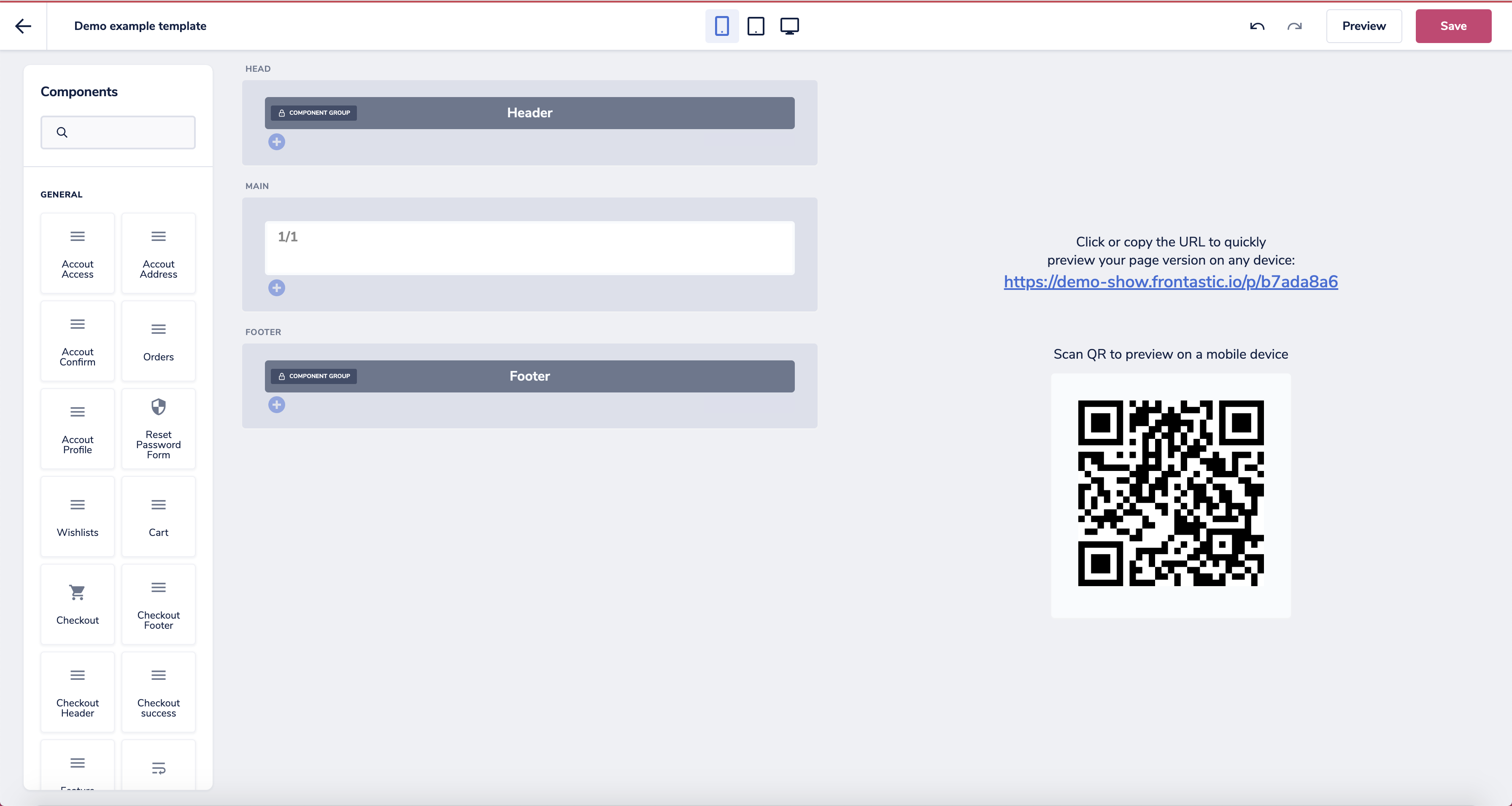Click the Header COMPONENT GROUP lock badge
The image size is (1512, 806).
pyautogui.click(x=314, y=113)
